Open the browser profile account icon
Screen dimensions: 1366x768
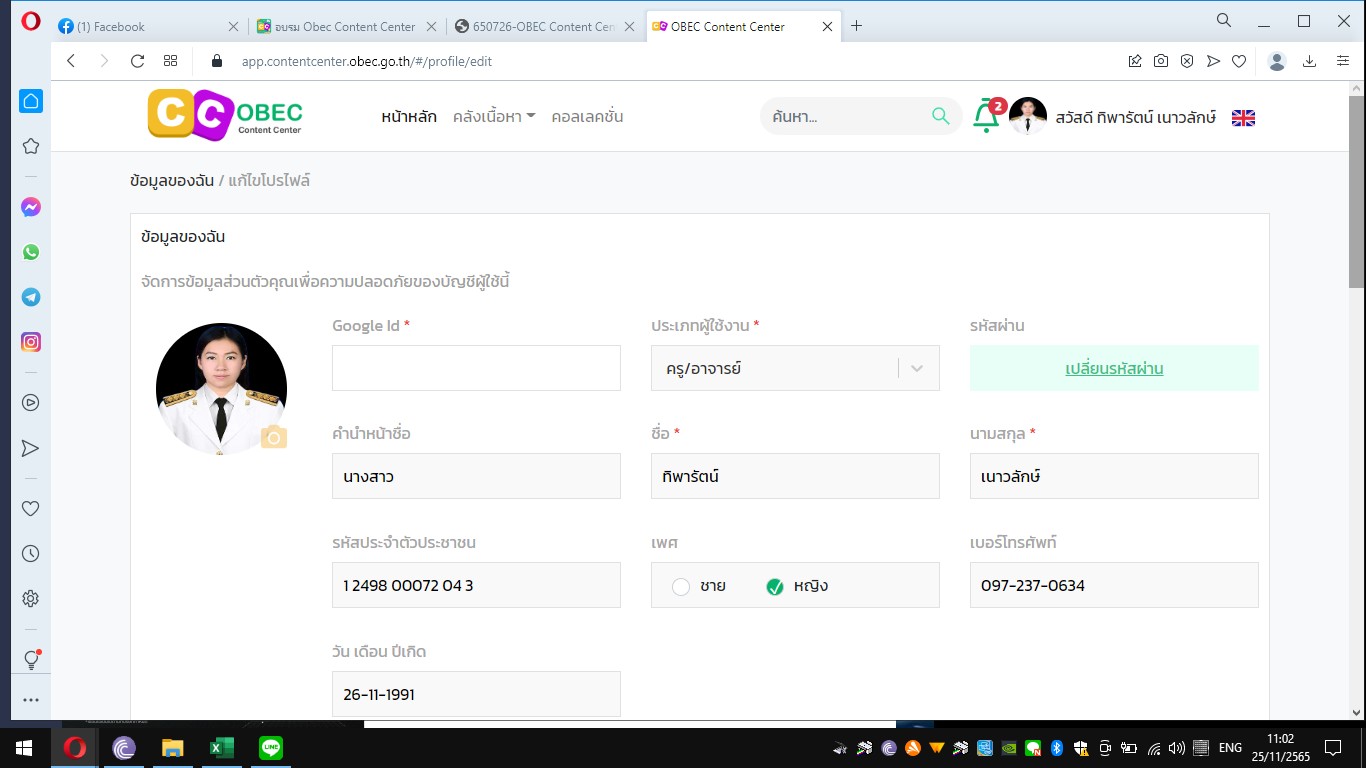coord(1276,61)
